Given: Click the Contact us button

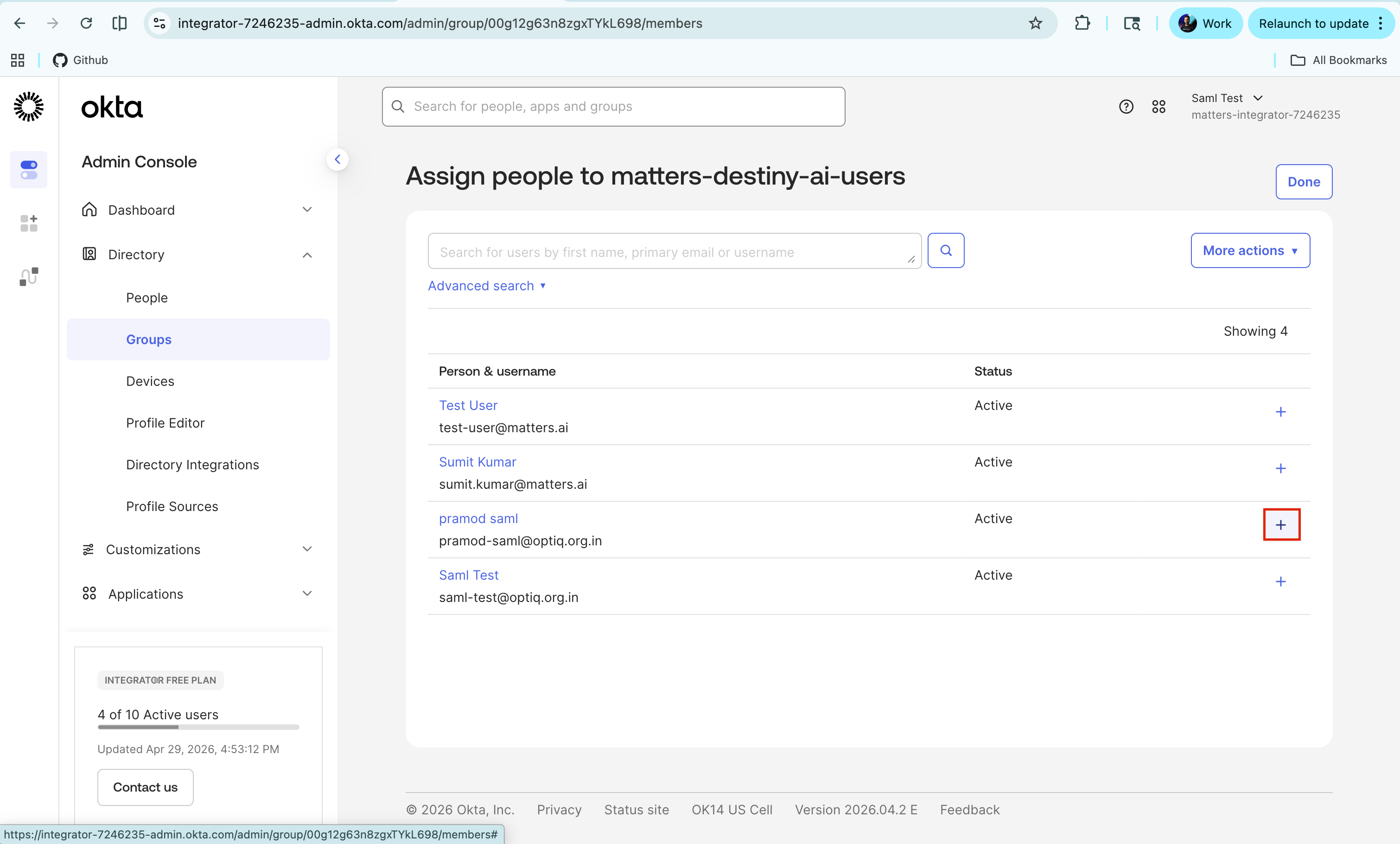Looking at the screenshot, I should click(146, 787).
